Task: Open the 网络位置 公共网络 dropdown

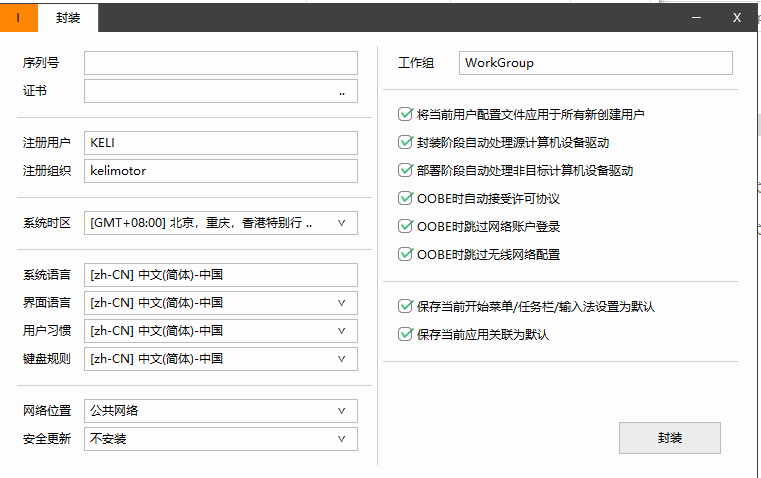Action: click(221, 411)
